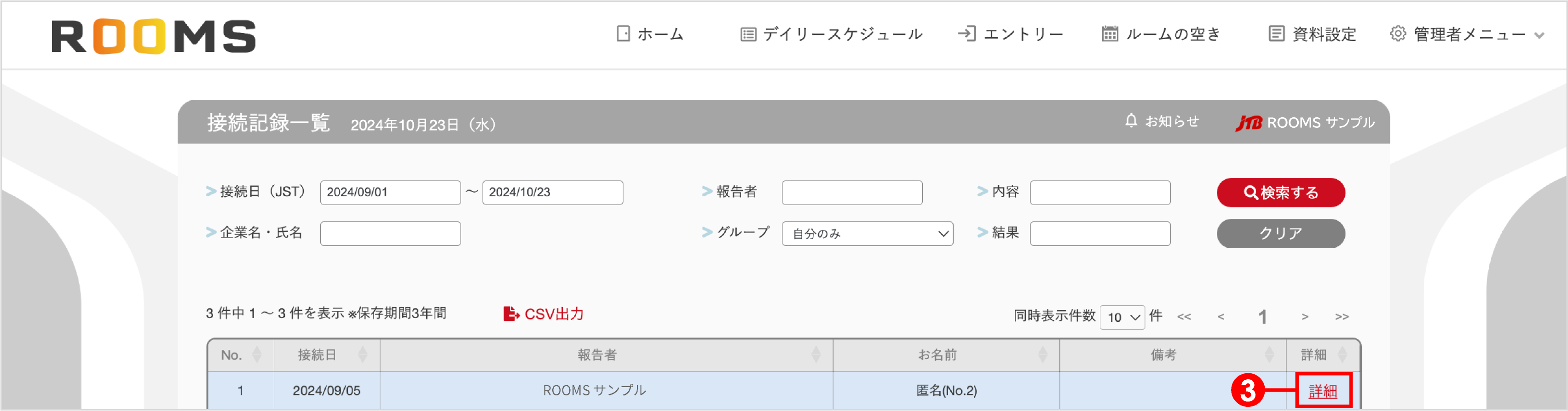This screenshot has width=1568, height=411.
Task: Click the door icon beside ホーム
Action: [623, 34]
